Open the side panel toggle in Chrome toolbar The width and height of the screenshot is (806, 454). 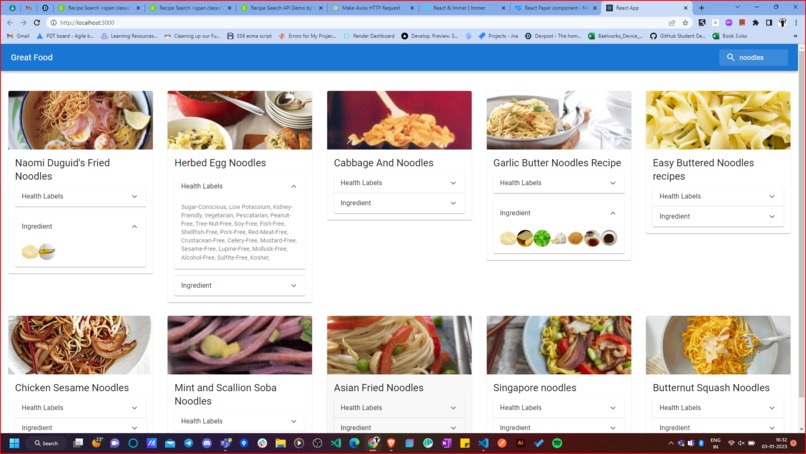pos(769,23)
